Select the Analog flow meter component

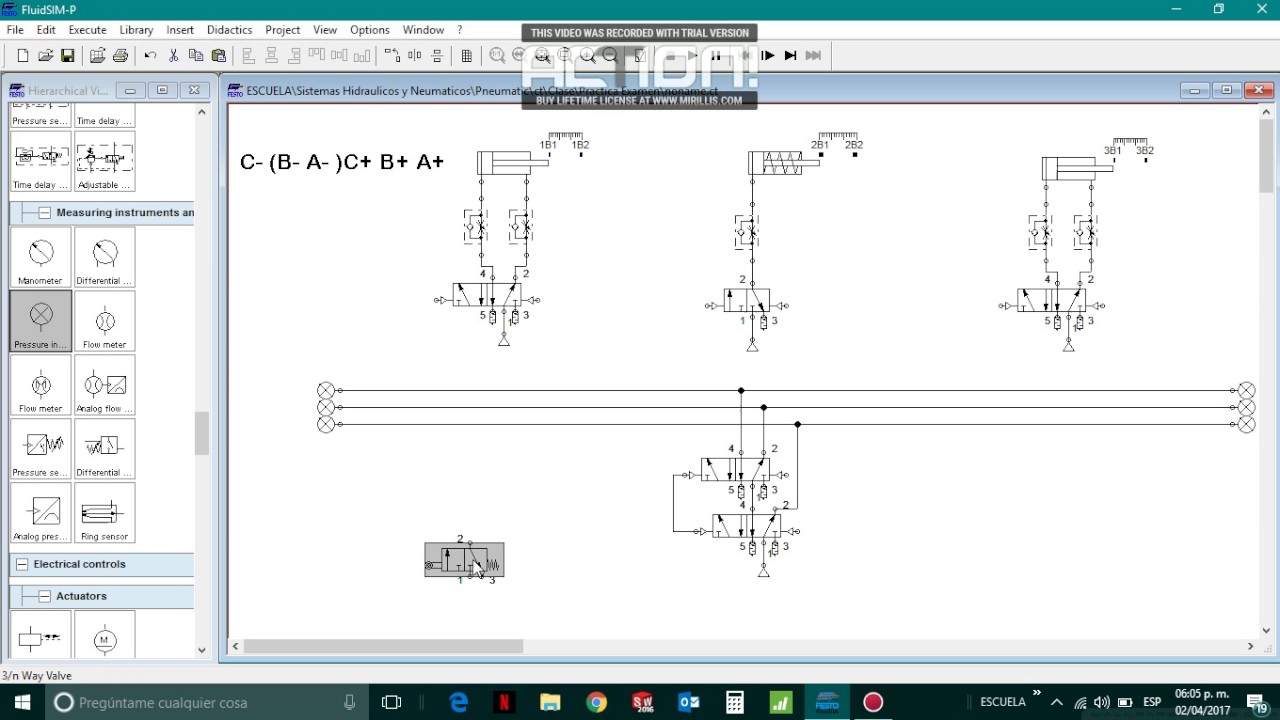pos(105,385)
